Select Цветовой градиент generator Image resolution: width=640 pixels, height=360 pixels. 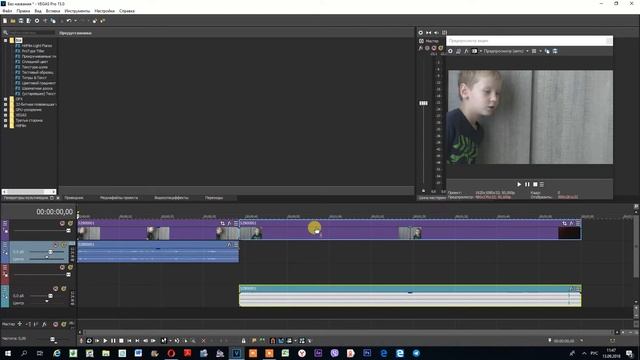(x=39, y=83)
